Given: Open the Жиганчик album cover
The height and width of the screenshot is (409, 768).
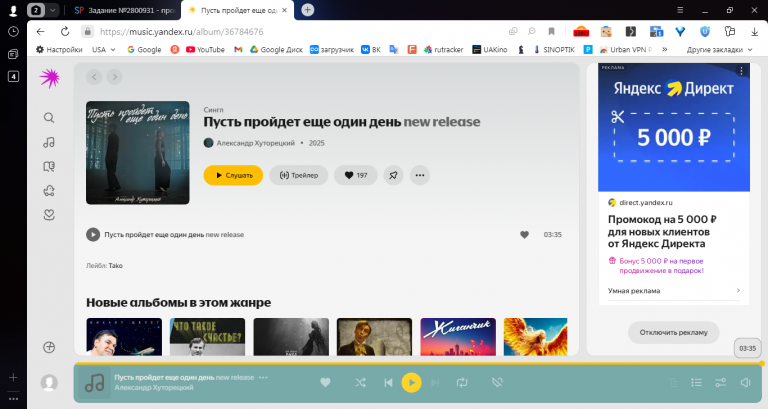Looking at the screenshot, I should (458, 337).
